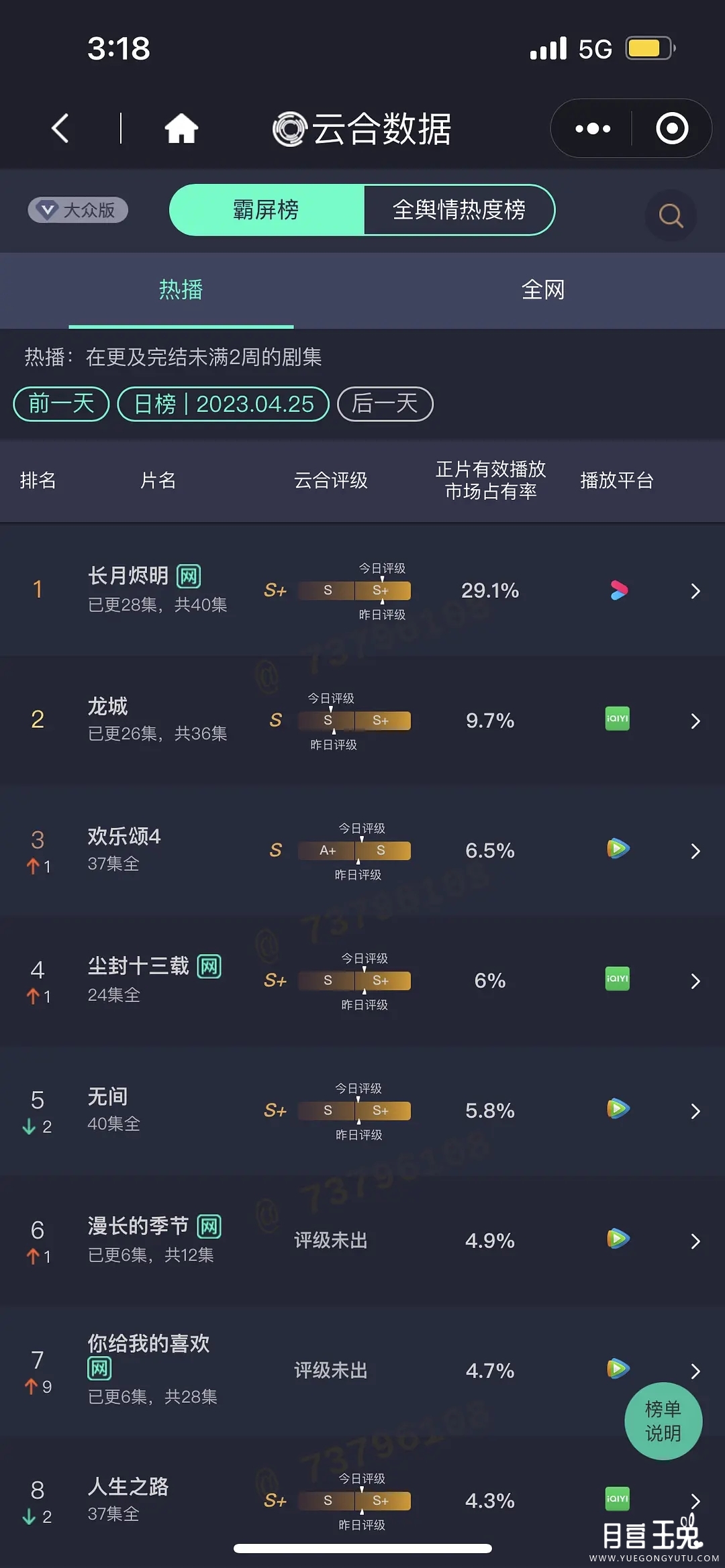Click the 云合评级 rating bar for 龙城

click(x=354, y=721)
